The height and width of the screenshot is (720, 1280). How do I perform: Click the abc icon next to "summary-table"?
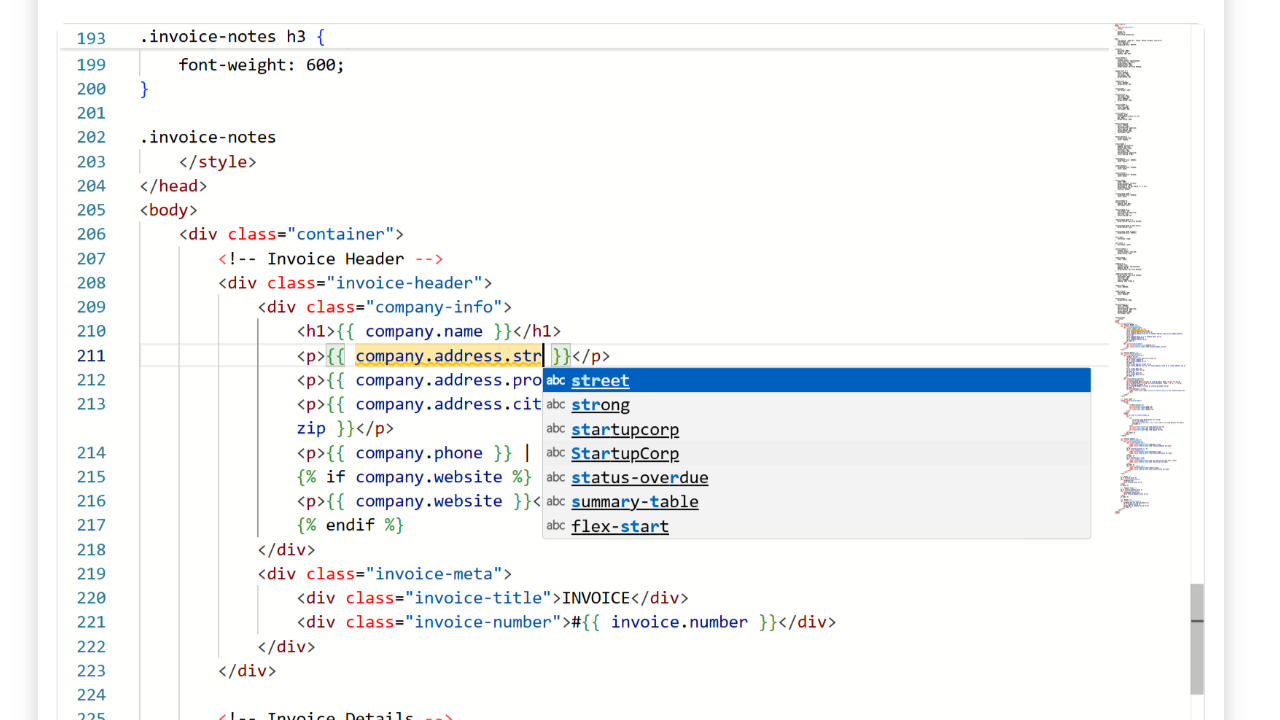(x=556, y=501)
